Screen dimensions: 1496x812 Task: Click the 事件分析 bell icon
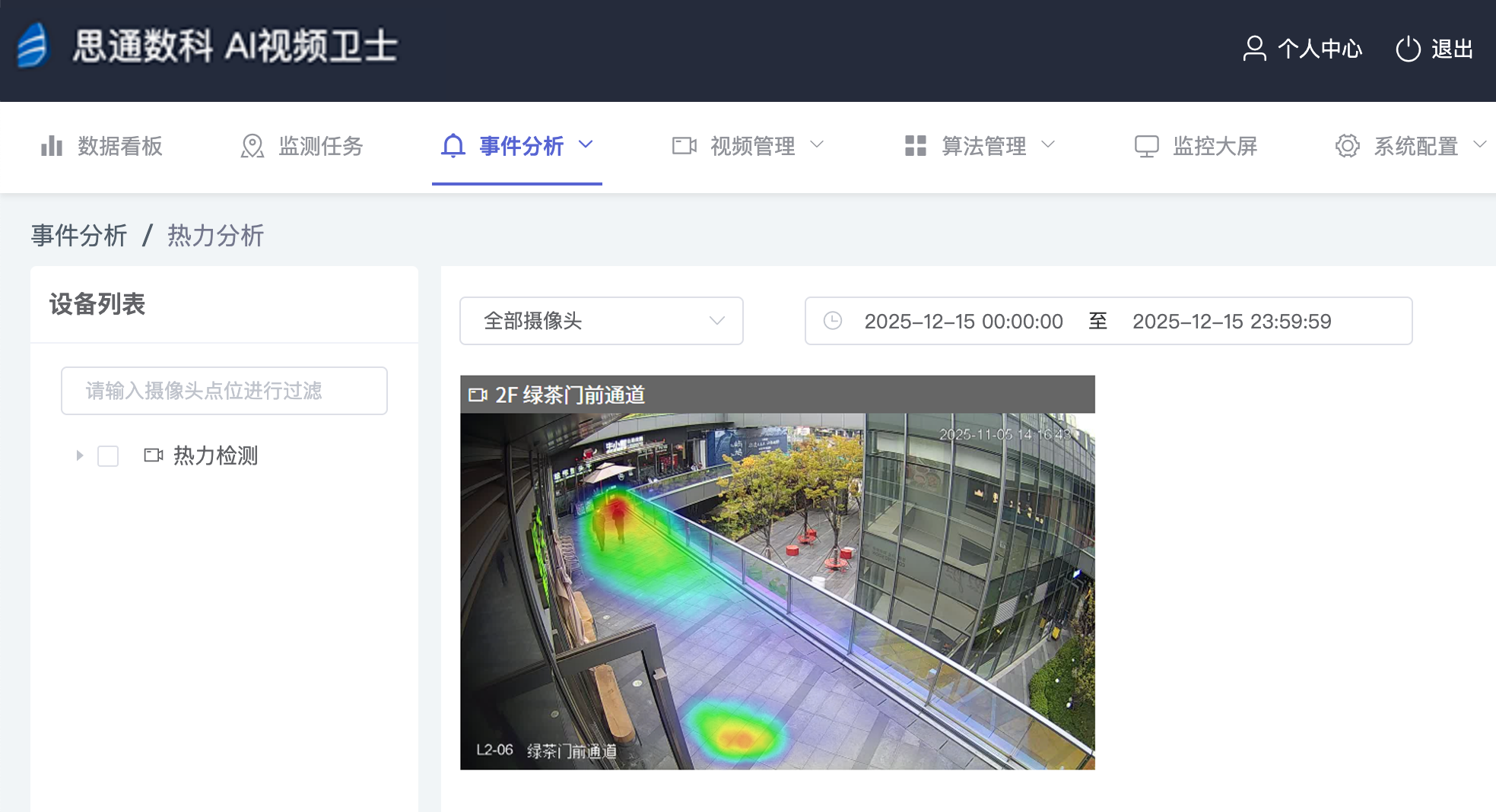click(x=453, y=145)
